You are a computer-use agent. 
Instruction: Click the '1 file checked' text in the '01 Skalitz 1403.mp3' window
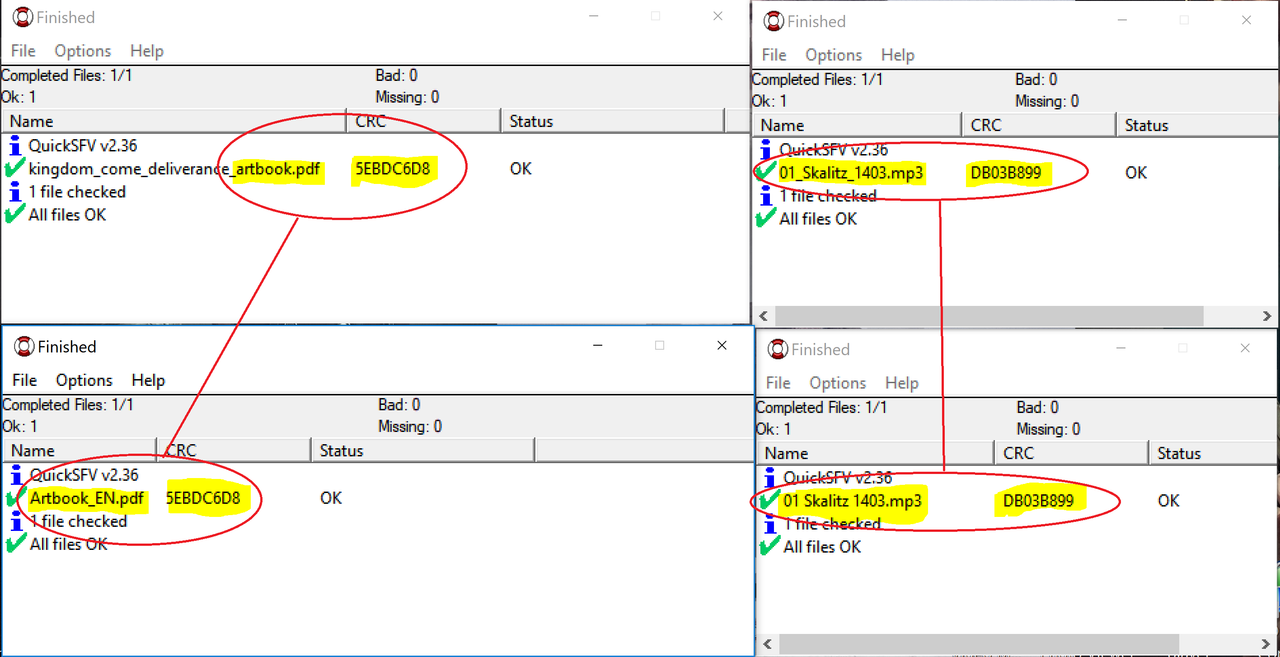[833, 523]
